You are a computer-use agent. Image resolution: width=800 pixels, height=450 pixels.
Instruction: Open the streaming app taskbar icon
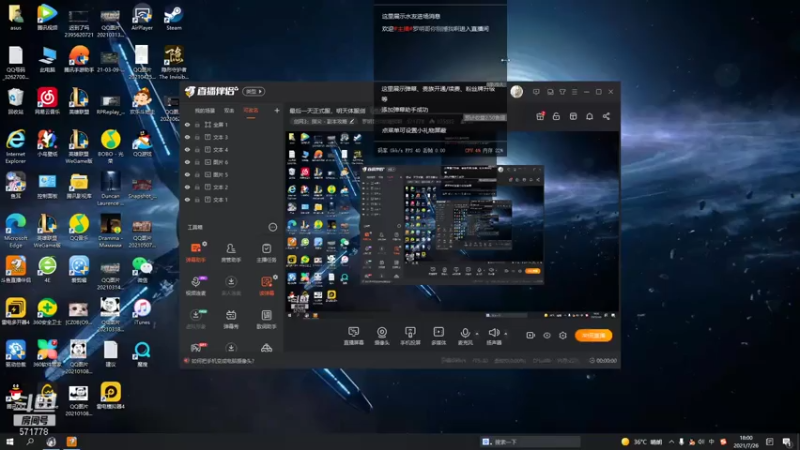71,442
